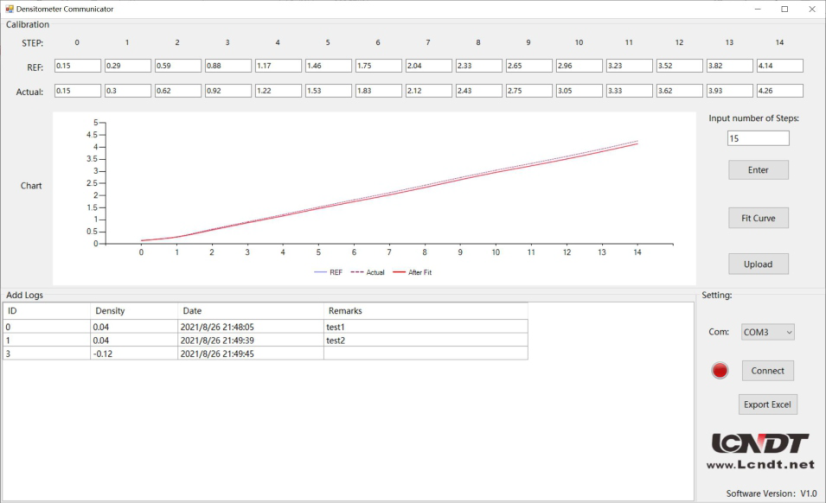Click the Actual legend entry in chart
This screenshot has width=826, height=503.
tap(368, 272)
